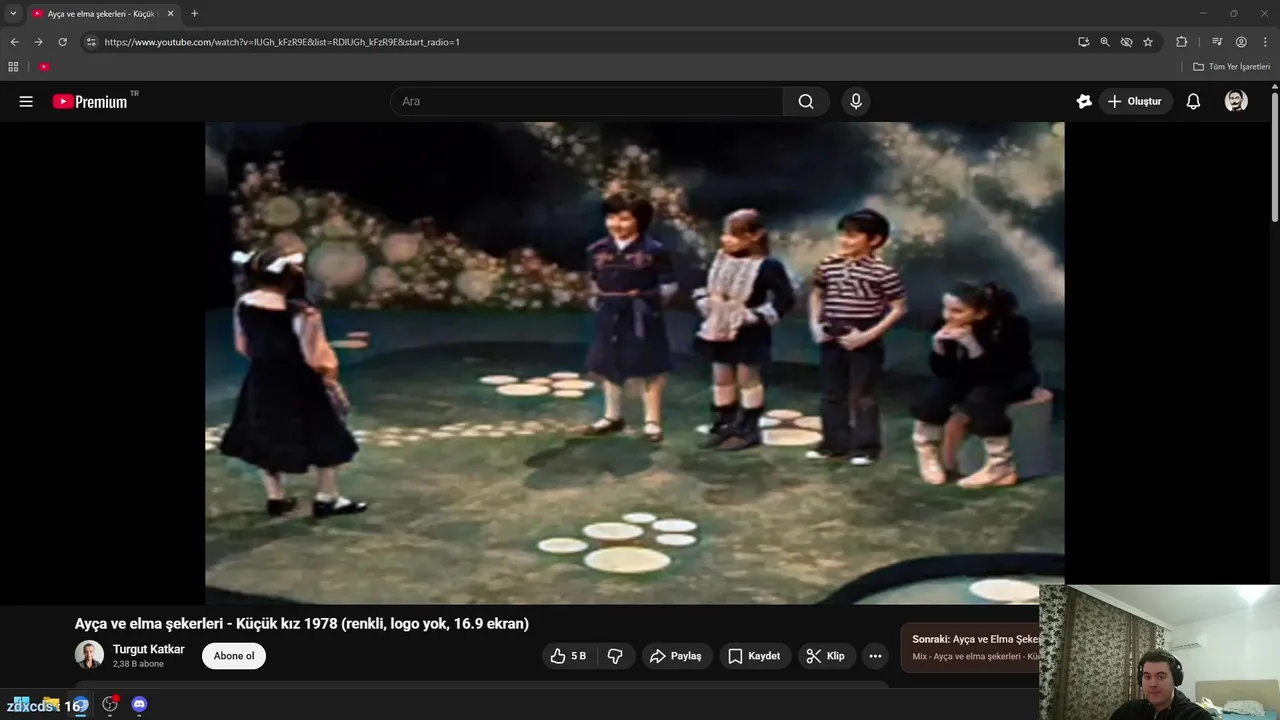Open Turgut Katkar channel avatar
1280x720 pixels.
pos(89,655)
